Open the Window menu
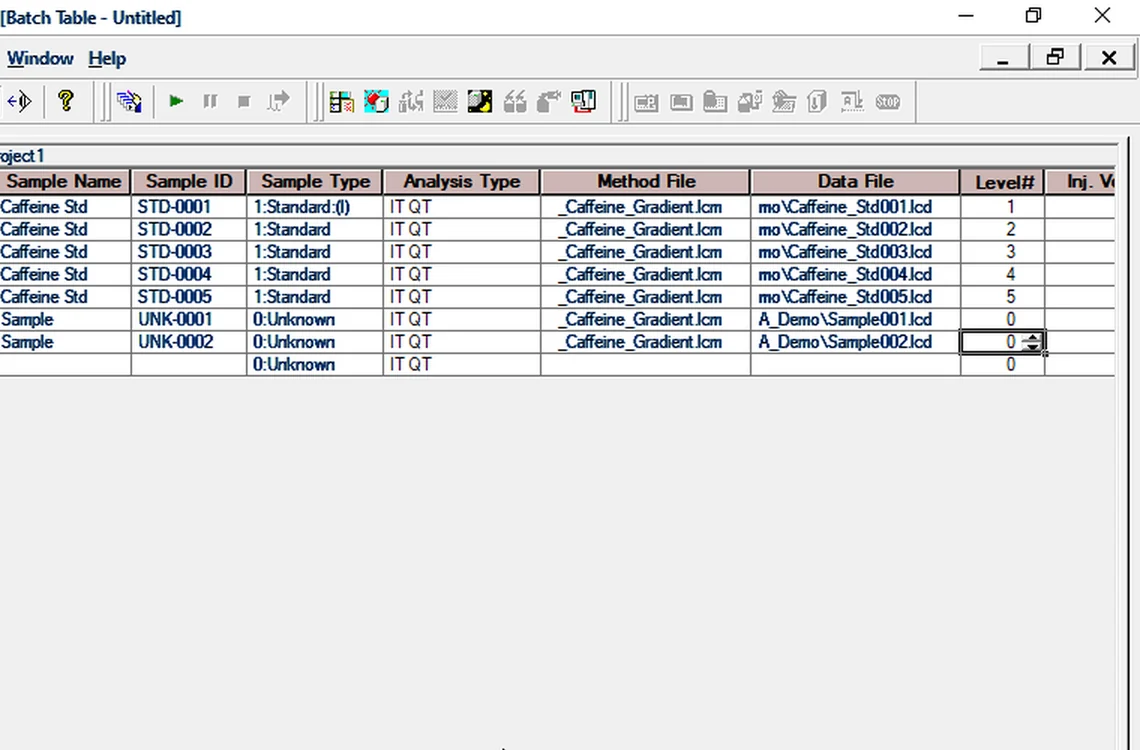1140x750 pixels. pyautogui.click(x=40, y=58)
